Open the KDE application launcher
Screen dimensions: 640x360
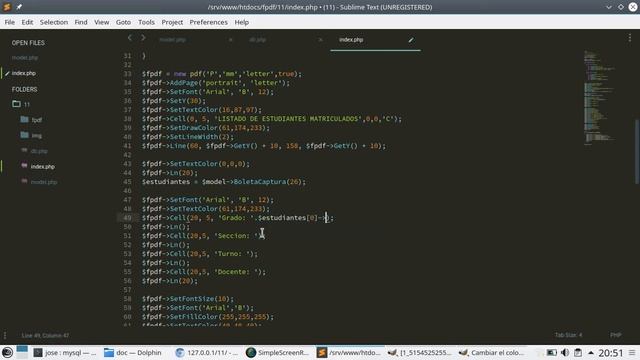[x=7, y=352]
